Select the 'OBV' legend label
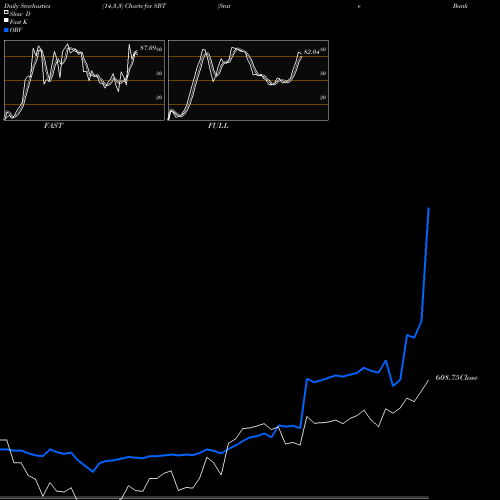500x500 pixels. (x=16, y=30)
